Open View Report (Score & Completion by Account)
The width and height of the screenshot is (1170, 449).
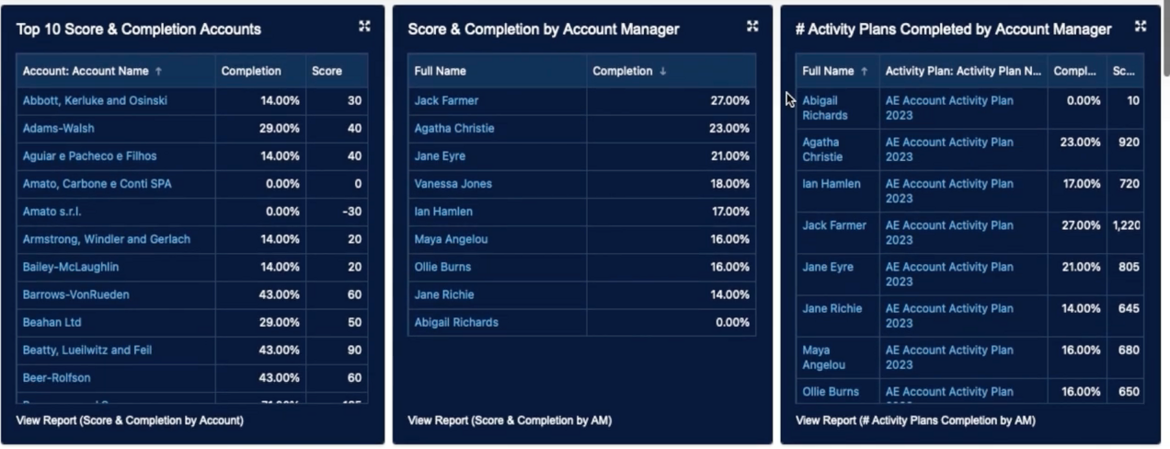(129, 420)
